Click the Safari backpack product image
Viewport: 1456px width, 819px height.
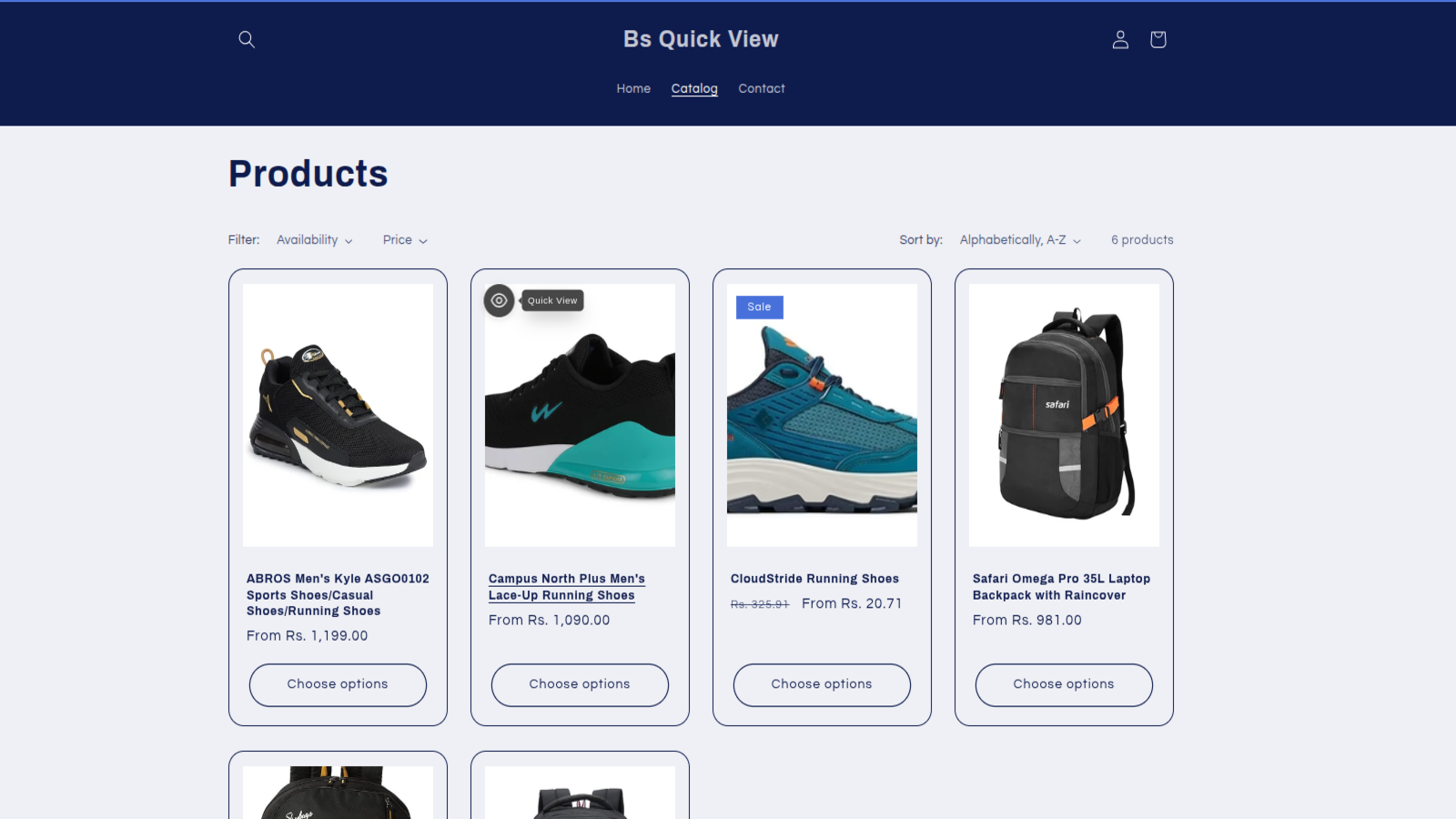pos(1063,413)
